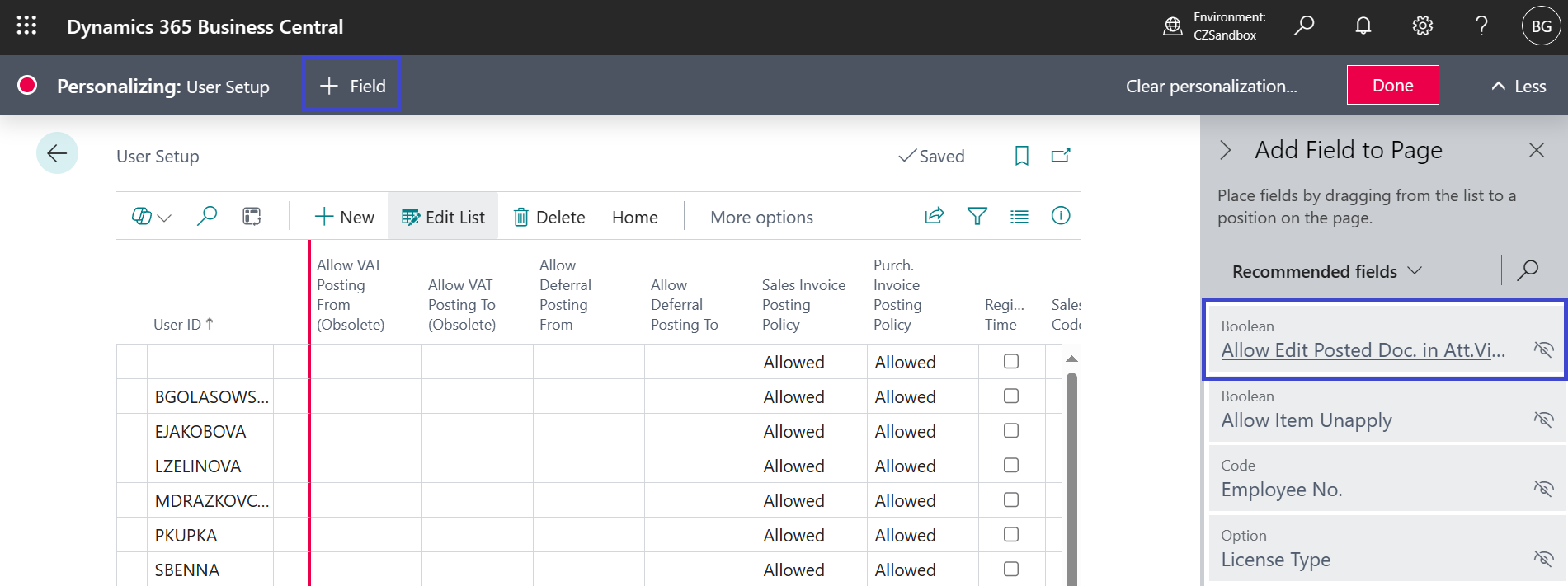1568x586 pixels.
Task: Expand the Recommended fields dropdown
Action: click(x=1326, y=271)
